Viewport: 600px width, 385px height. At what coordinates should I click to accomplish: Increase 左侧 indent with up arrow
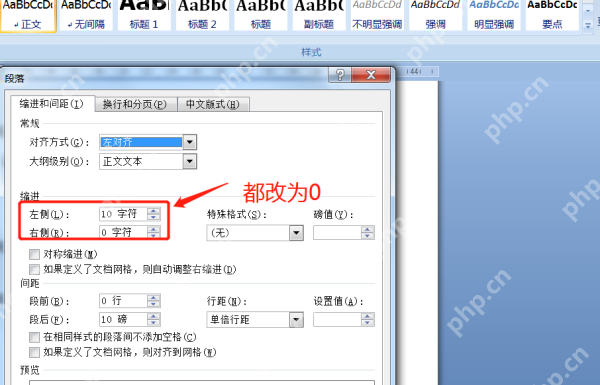pyautogui.click(x=153, y=211)
